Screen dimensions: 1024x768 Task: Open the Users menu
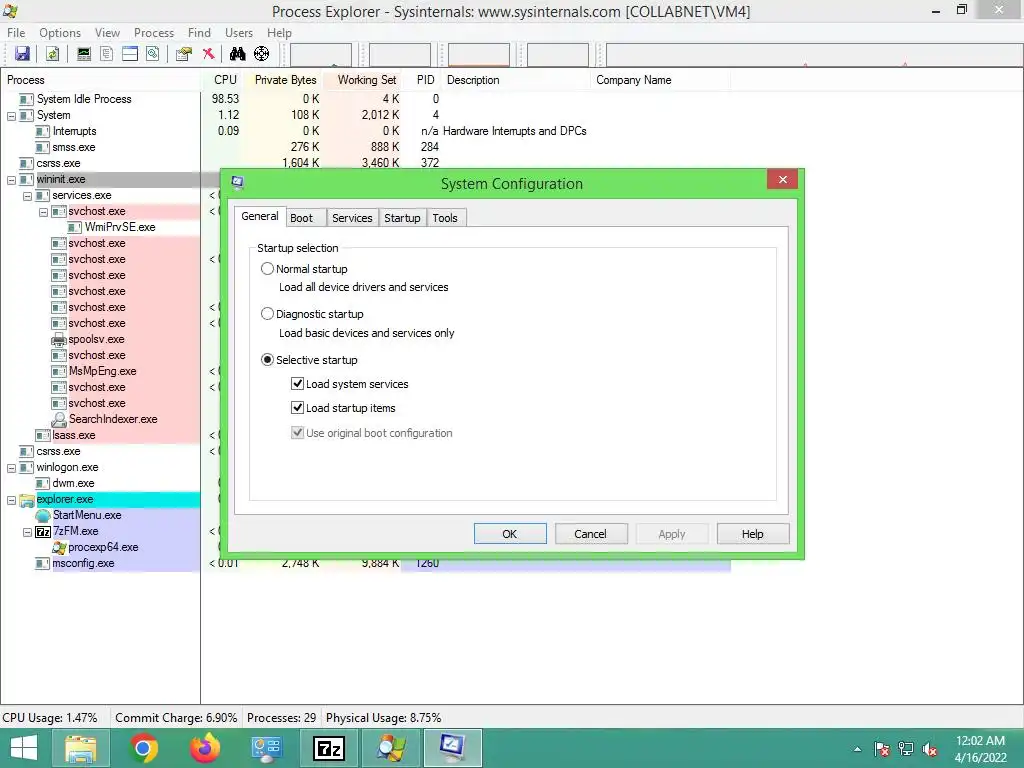coord(239,33)
